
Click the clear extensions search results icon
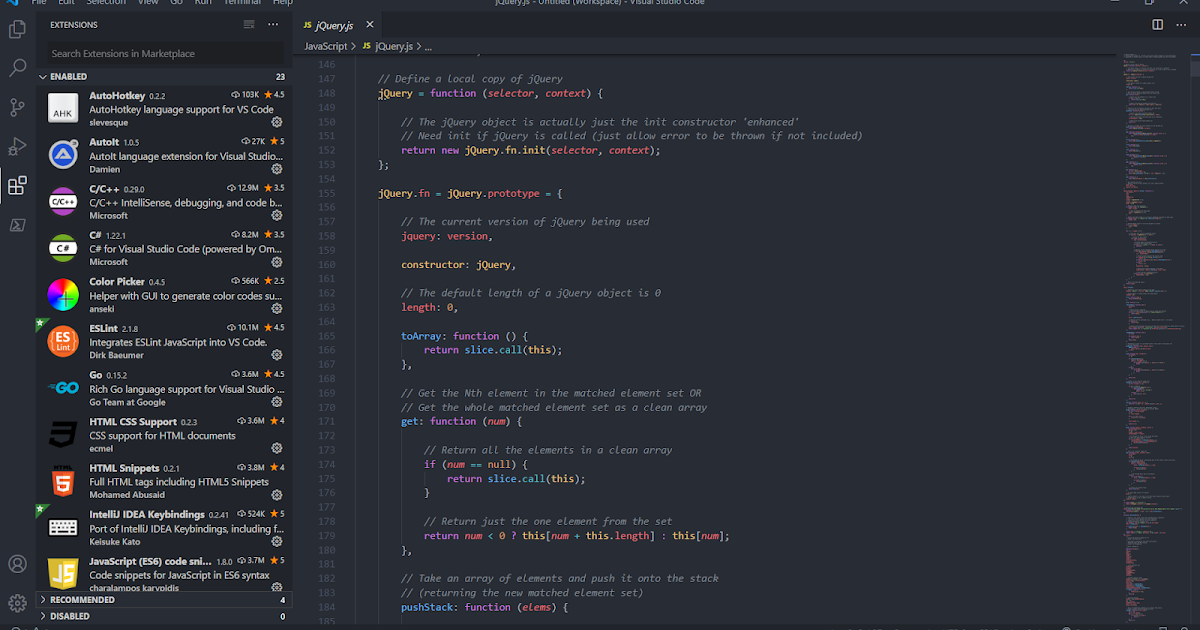[x=249, y=24]
